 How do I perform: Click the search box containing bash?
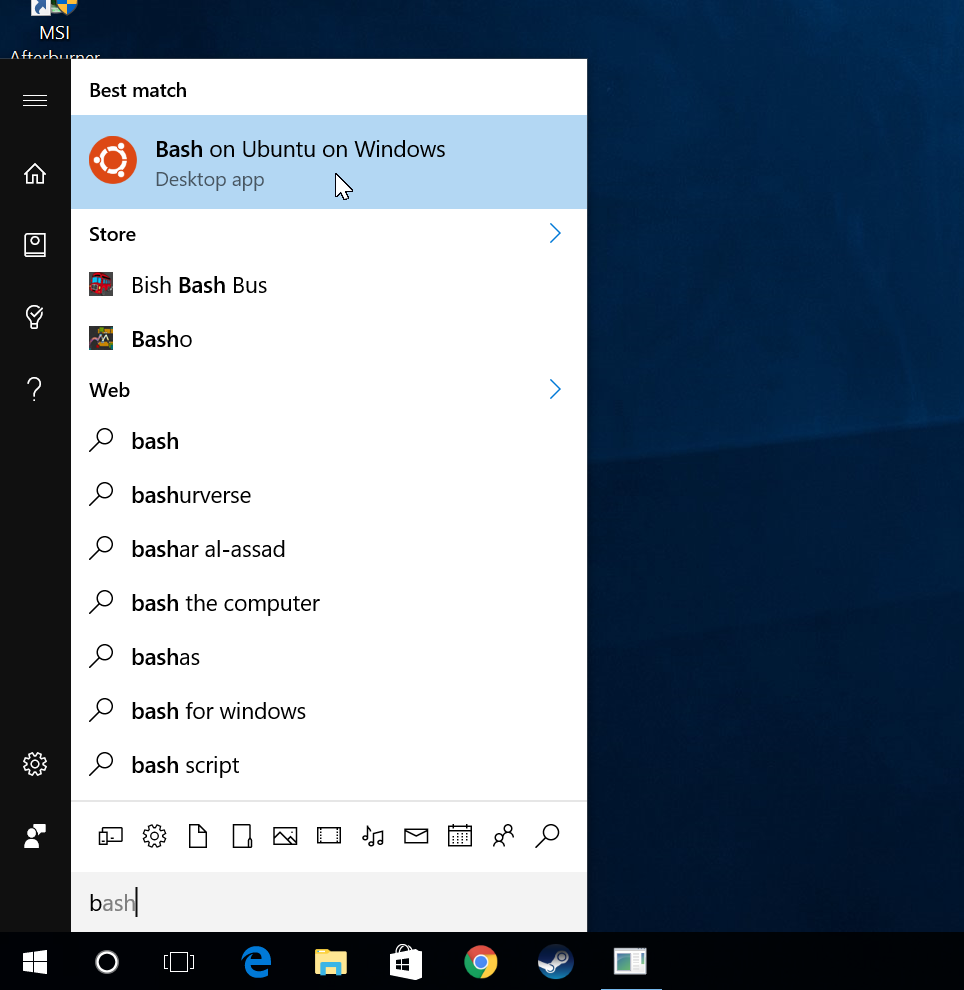329,902
